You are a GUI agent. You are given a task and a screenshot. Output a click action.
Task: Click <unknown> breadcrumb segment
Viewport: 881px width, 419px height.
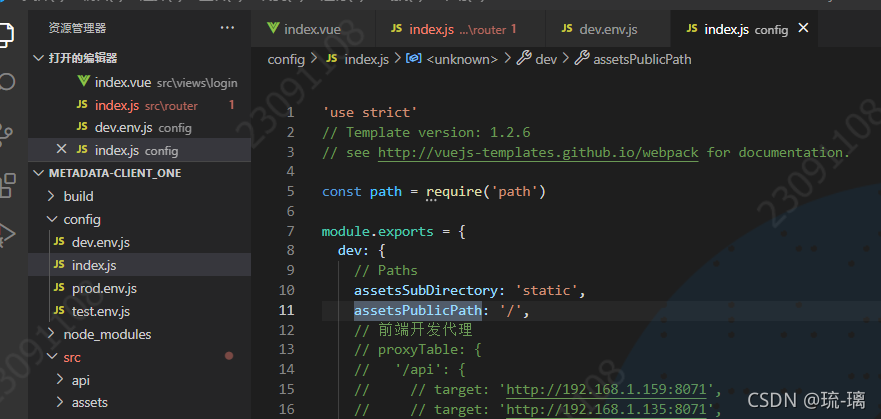pos(462,59)
